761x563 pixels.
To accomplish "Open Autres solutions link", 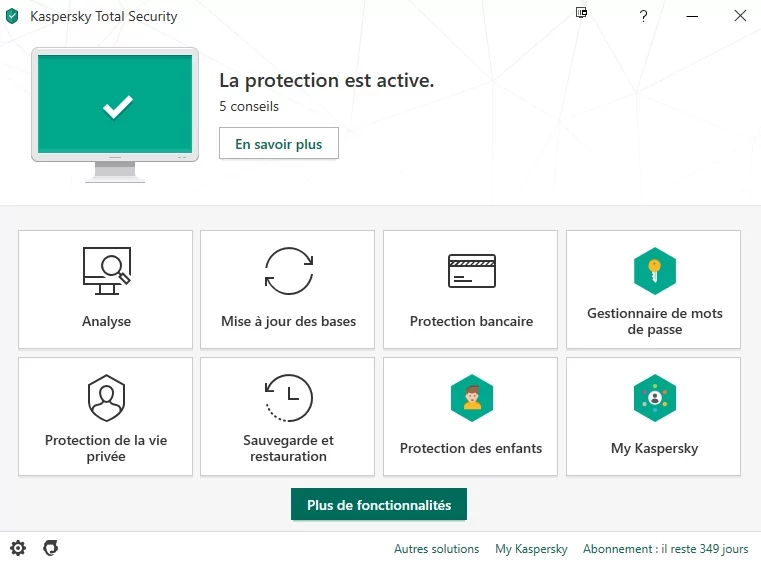I will pyautogui.click(x=436, y=549).
